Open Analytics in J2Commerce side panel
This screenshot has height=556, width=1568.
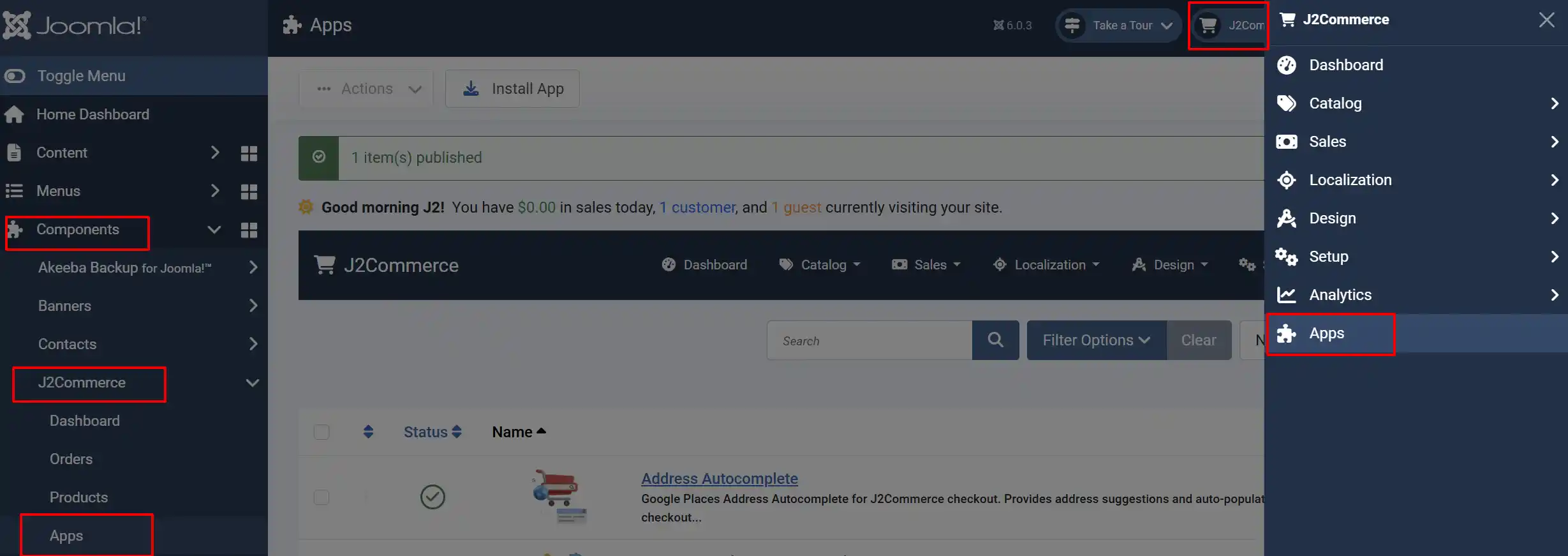[1416, 295]
